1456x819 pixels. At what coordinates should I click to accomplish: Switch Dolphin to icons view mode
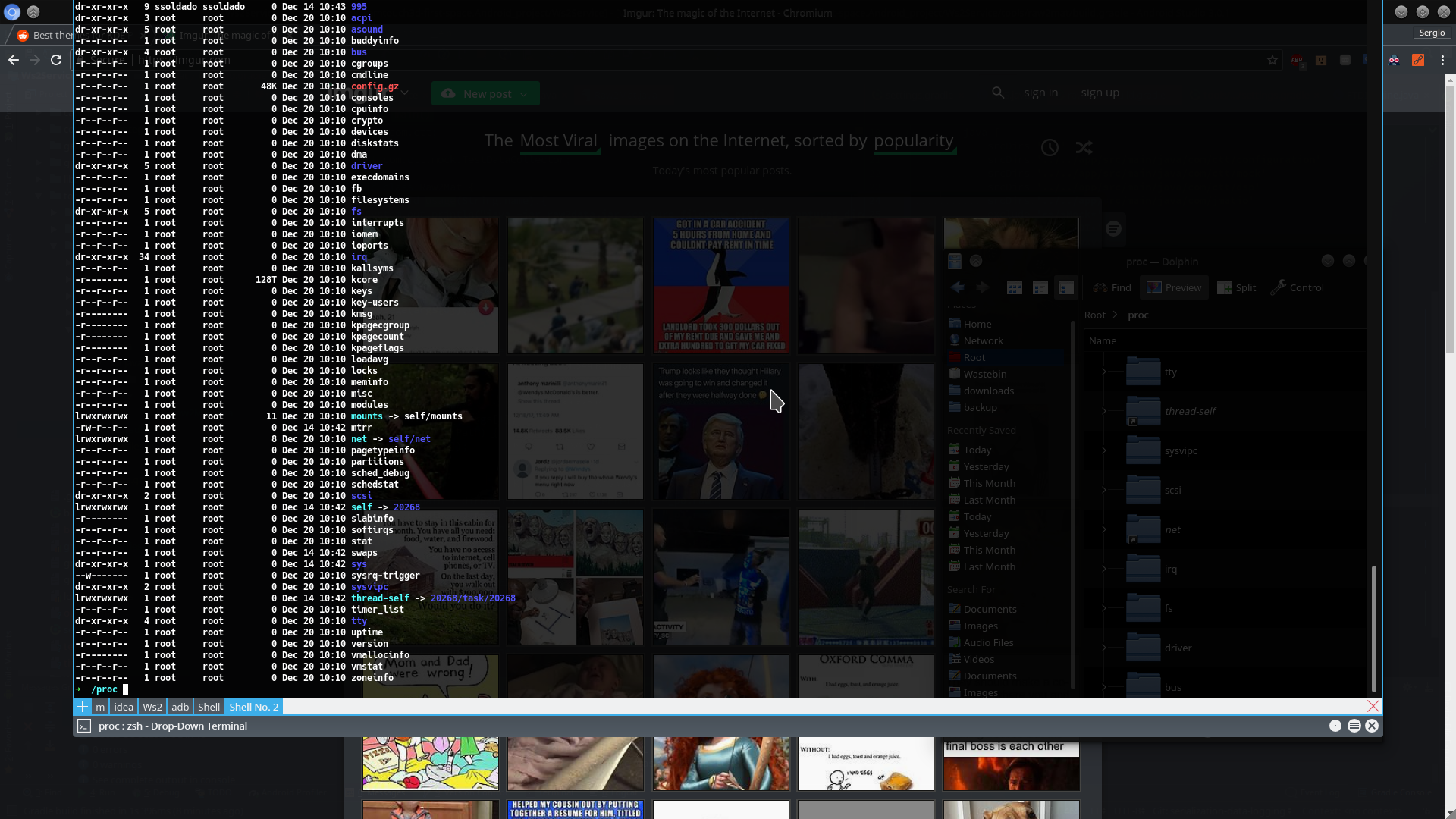tap(1015, 287)
